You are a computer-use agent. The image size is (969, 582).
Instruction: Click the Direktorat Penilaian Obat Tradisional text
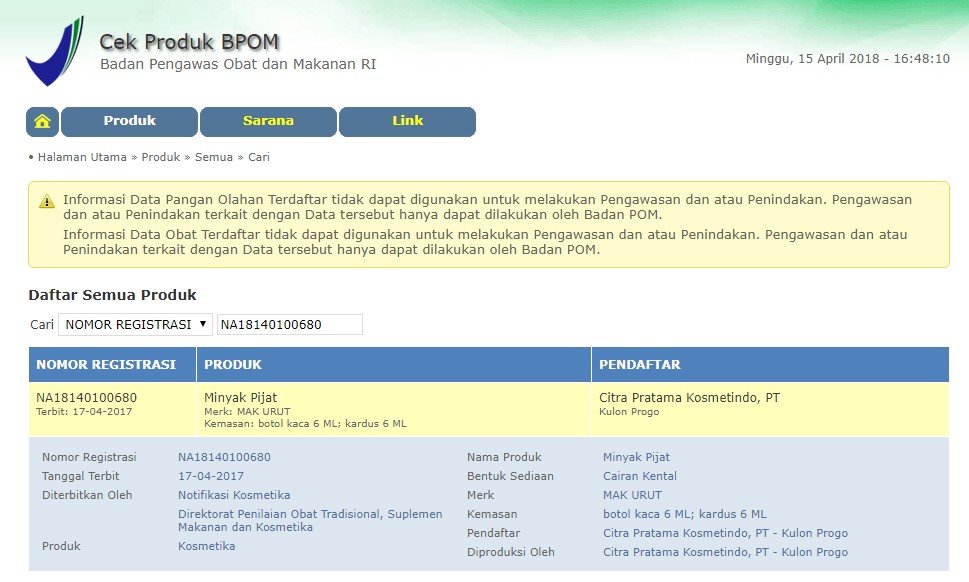click(x=310, y=520)
